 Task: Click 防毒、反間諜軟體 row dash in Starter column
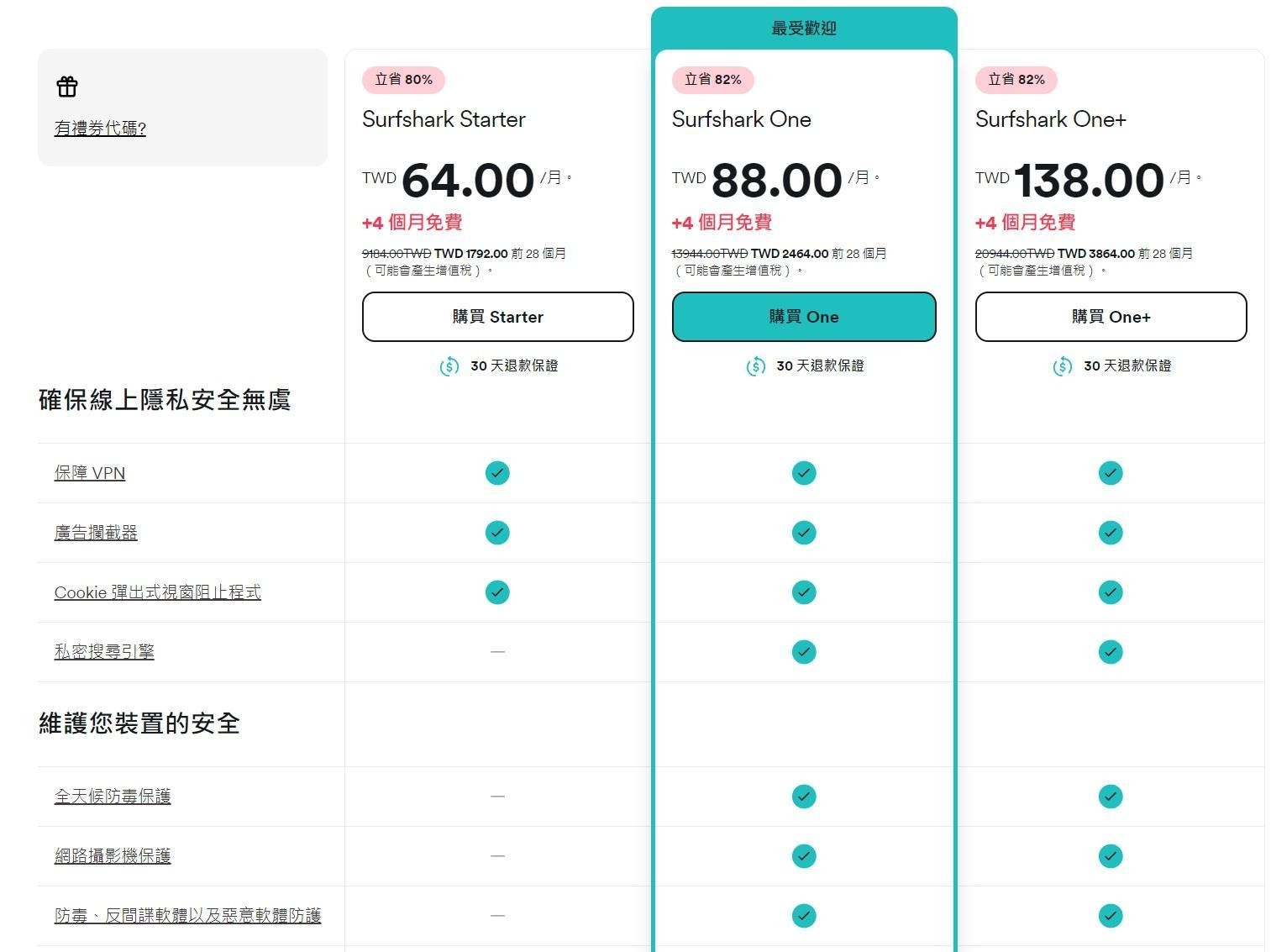point(497,916)
